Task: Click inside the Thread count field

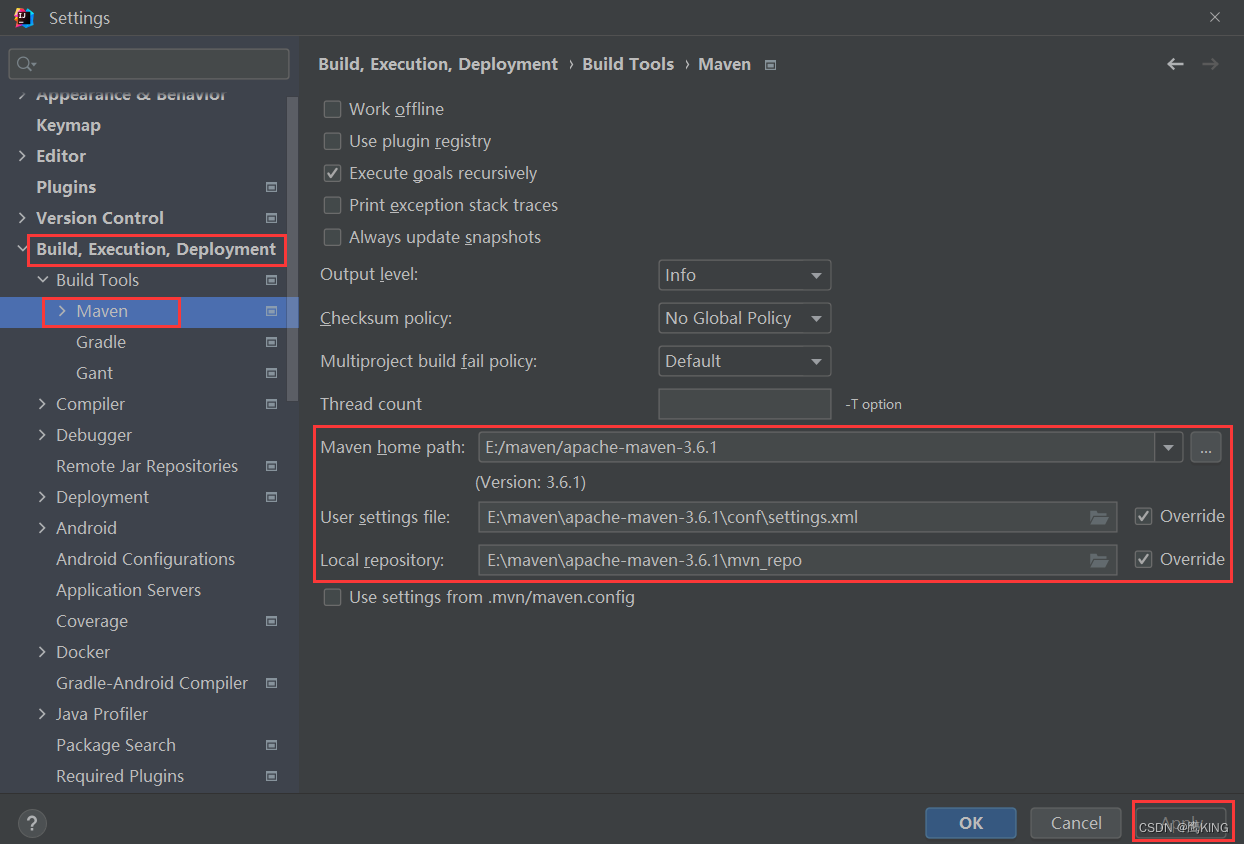Action: pyautogui.click(x=744, y=404)
